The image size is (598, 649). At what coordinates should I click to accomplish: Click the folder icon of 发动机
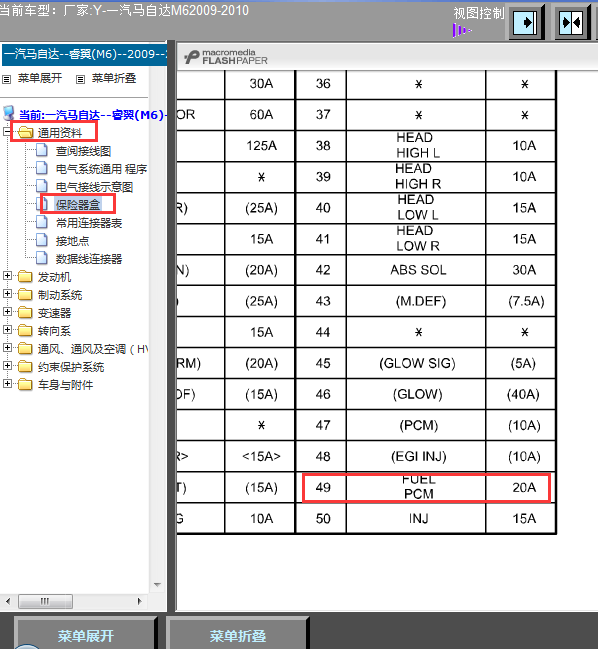[x=25, y=276]
